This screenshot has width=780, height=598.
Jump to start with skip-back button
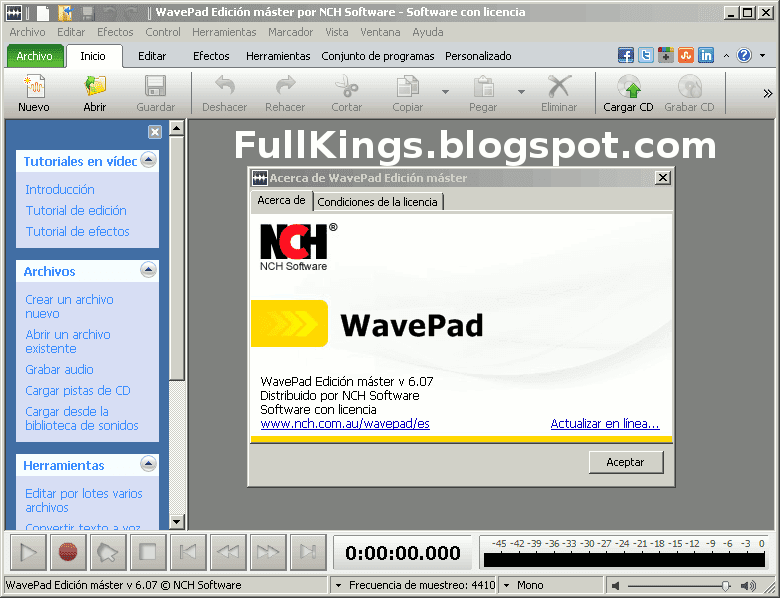[x=188, y=552]
